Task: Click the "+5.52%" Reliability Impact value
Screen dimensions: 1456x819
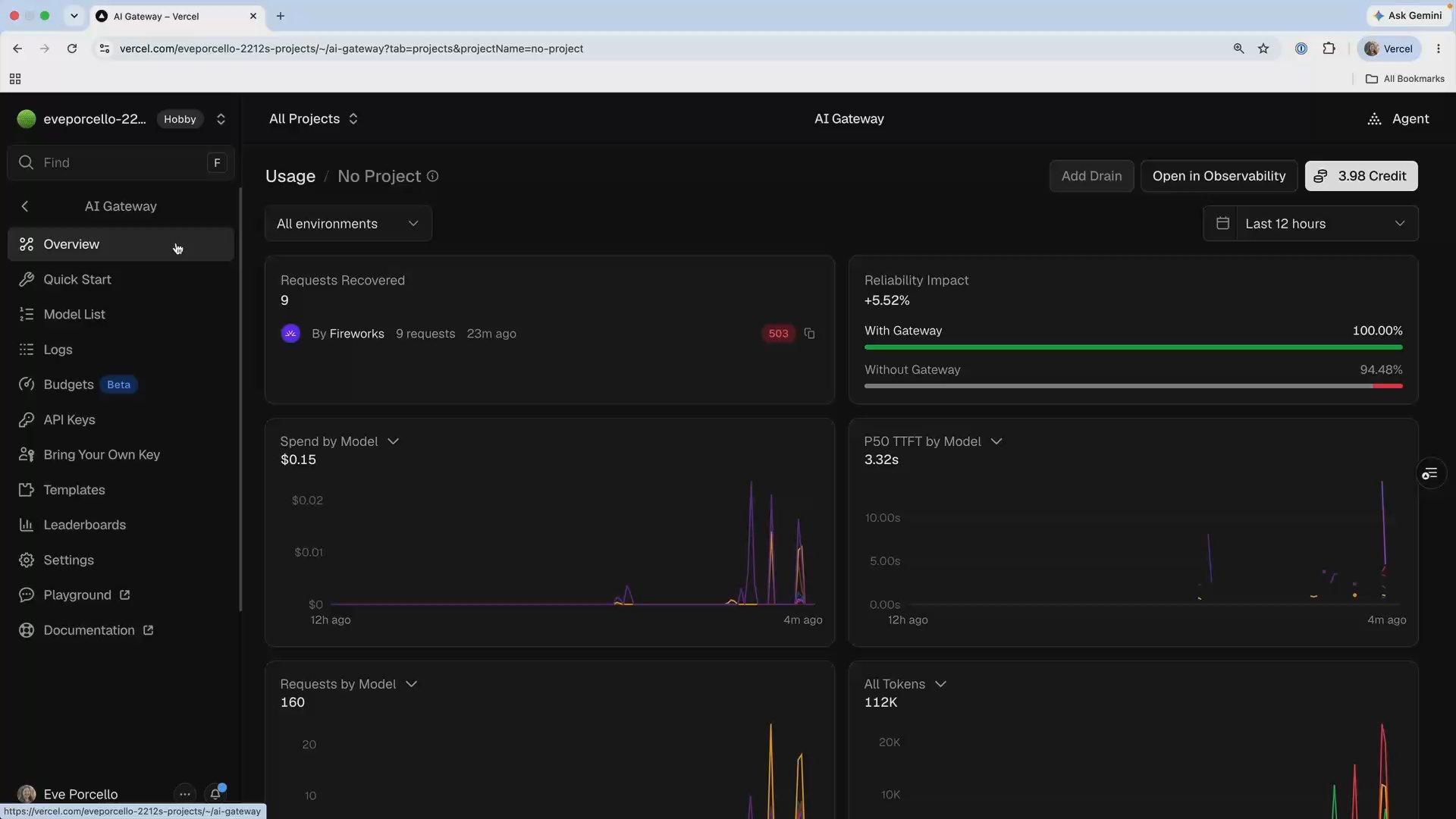Action: click(x=886, y=300)
